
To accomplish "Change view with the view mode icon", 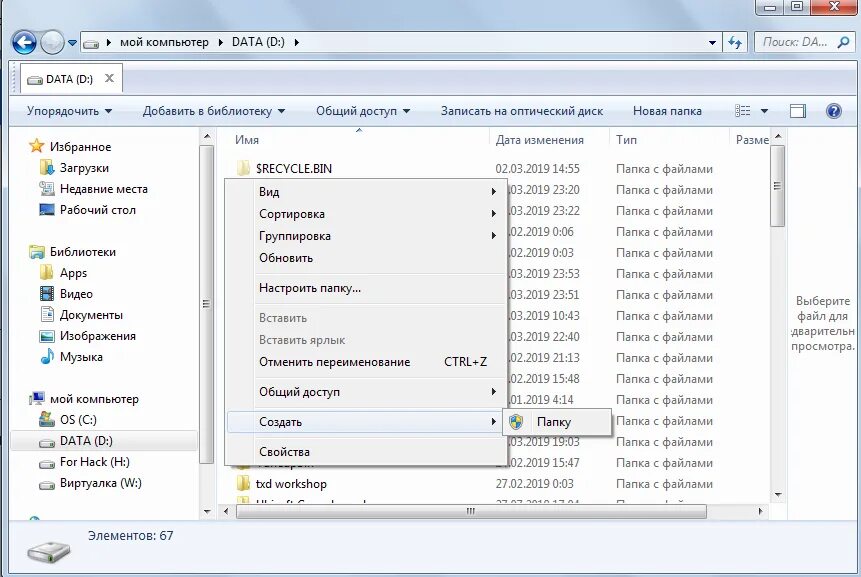I will click(x=742, y=111).
